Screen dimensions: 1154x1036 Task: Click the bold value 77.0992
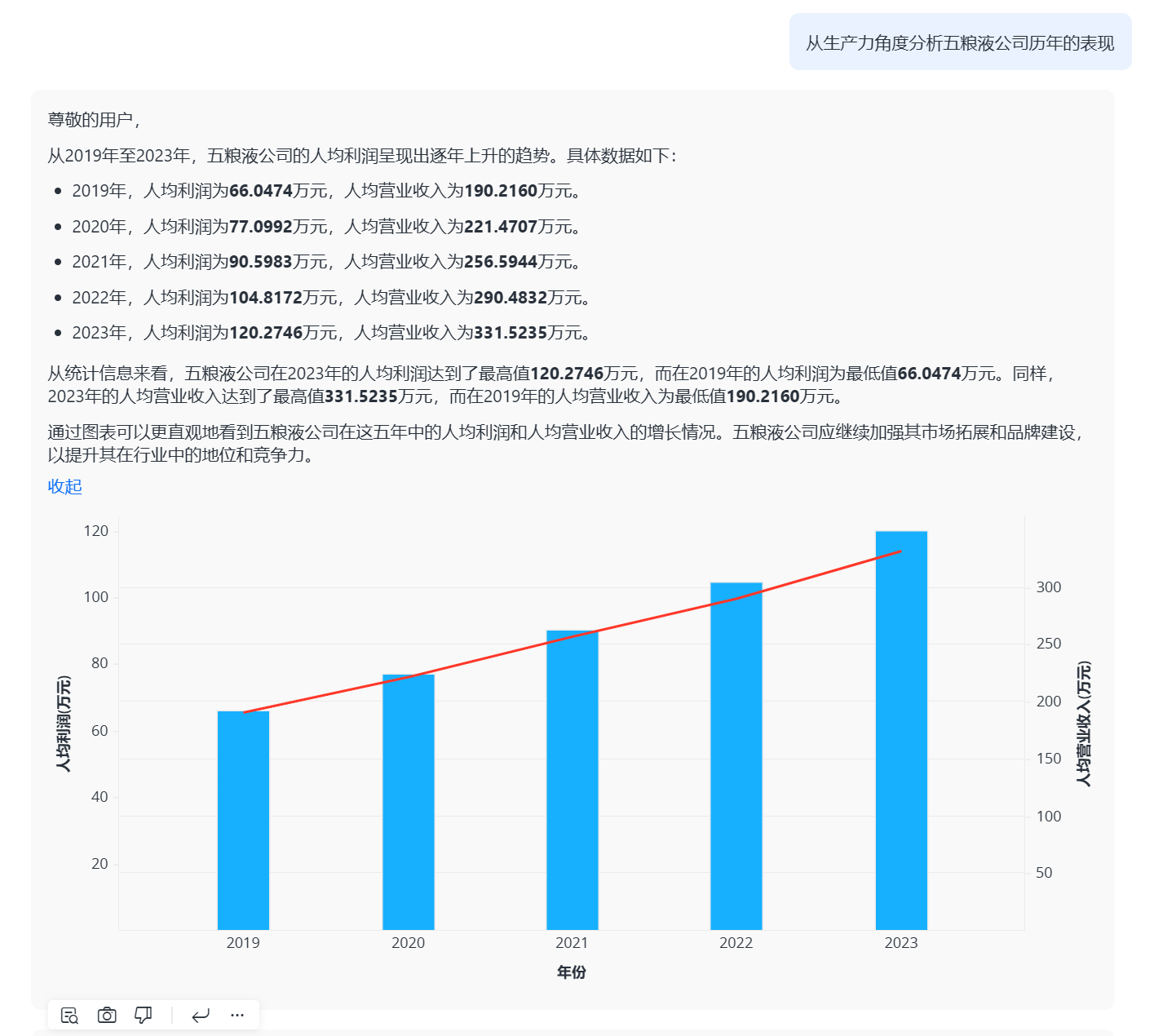point(261,227)
